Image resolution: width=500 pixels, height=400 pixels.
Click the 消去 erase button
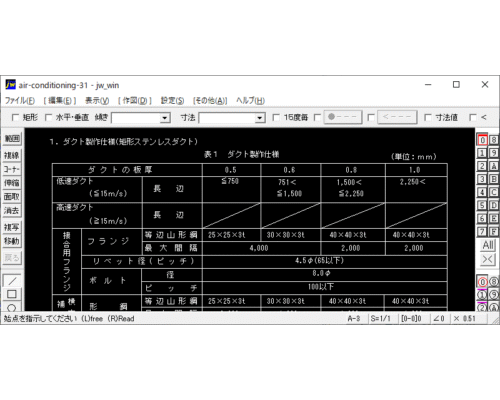click(12, 210)
